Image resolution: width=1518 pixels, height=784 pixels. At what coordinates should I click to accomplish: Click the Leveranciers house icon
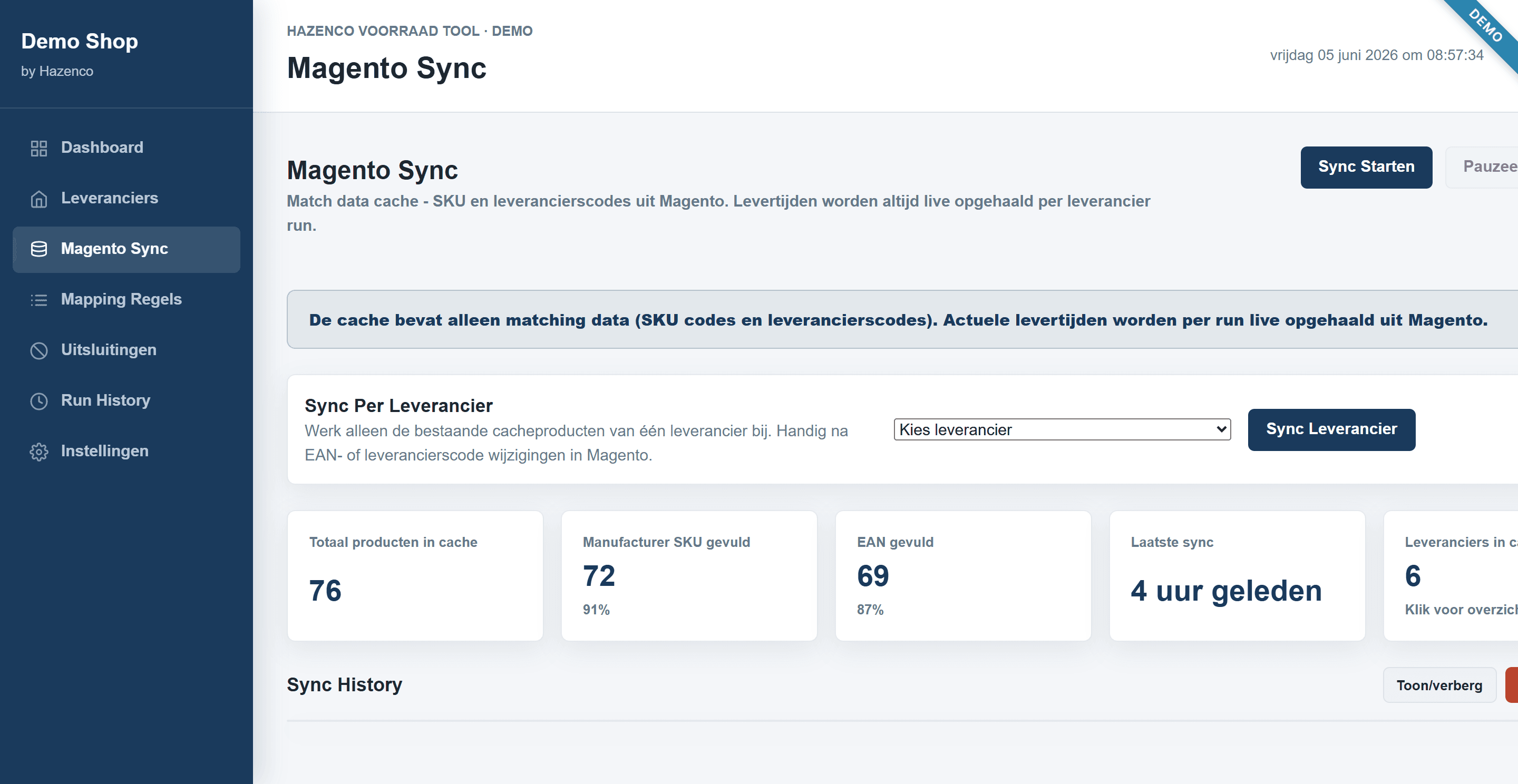(39, 199)
